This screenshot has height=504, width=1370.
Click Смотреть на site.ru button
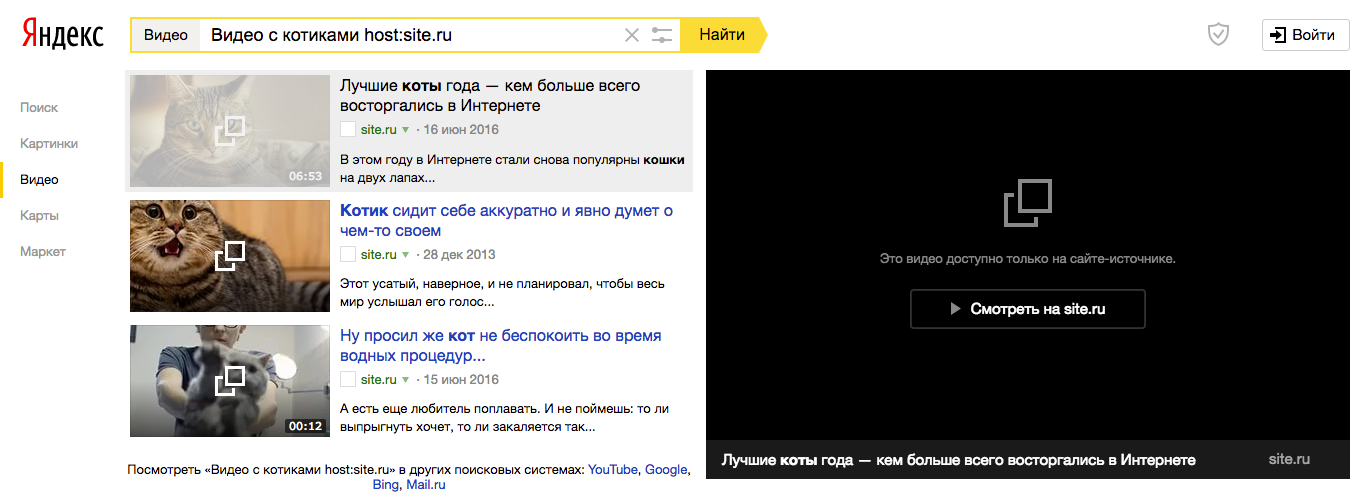(1027, 309)
